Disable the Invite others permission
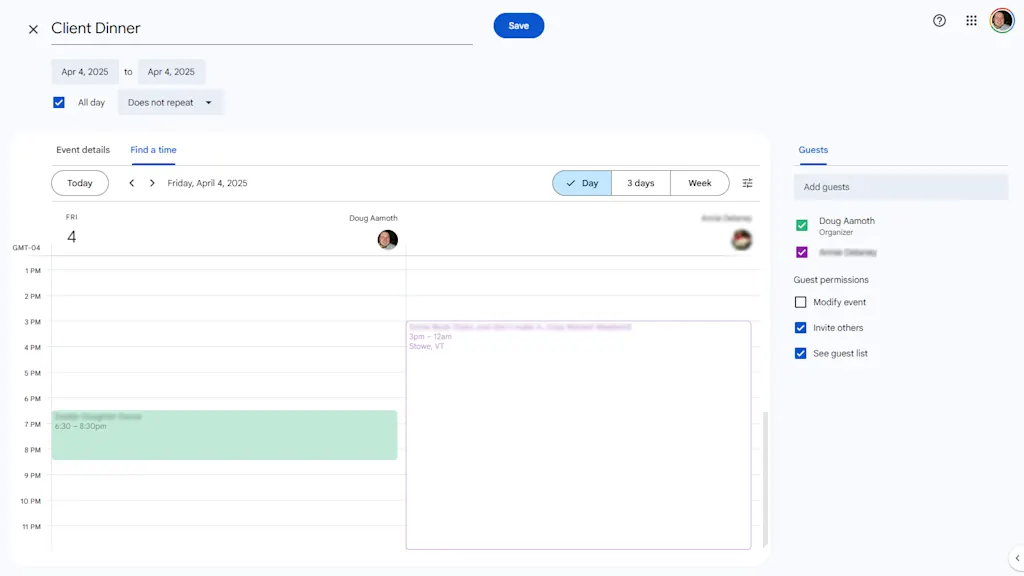The image size is (1024, 576). click(x=800, y=328)
